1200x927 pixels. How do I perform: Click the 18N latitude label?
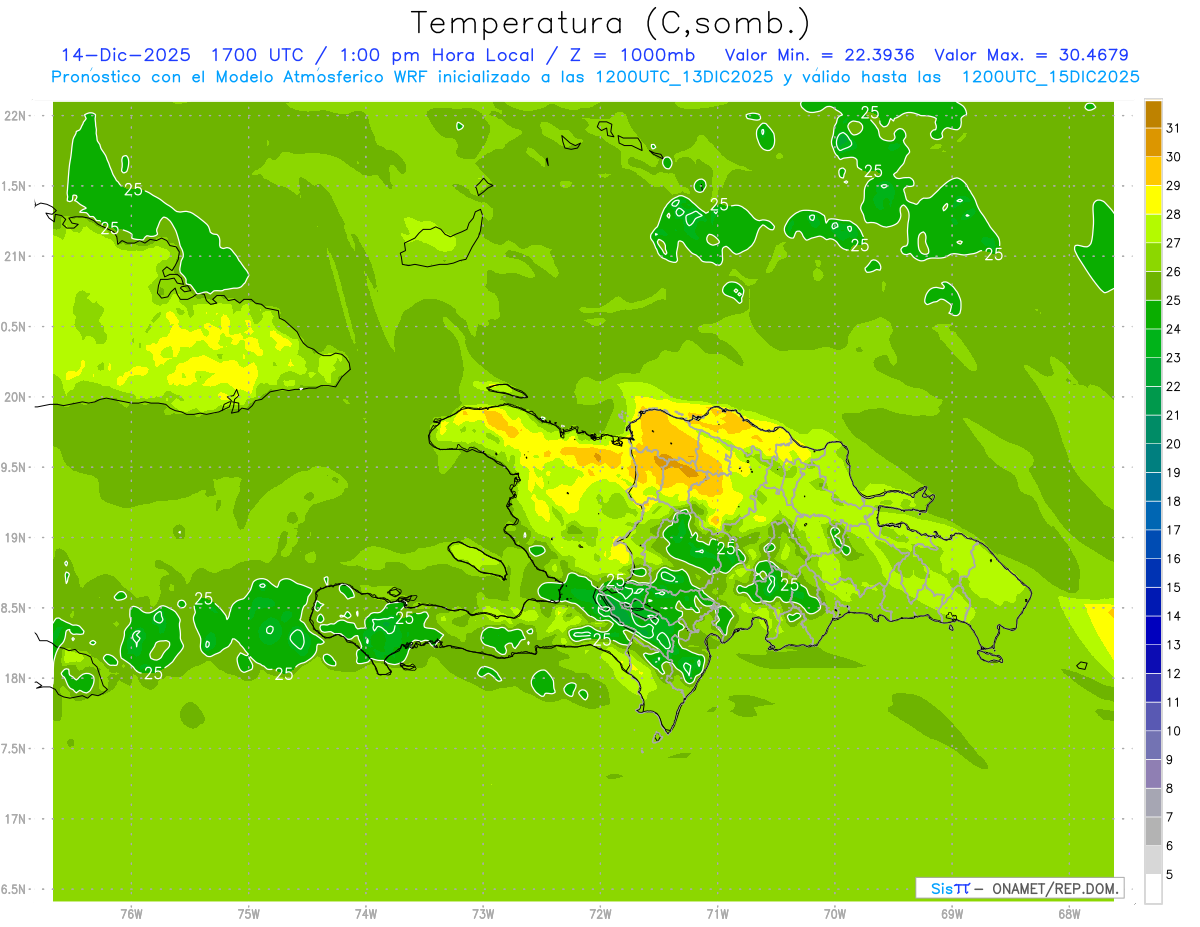coord(15,679)
